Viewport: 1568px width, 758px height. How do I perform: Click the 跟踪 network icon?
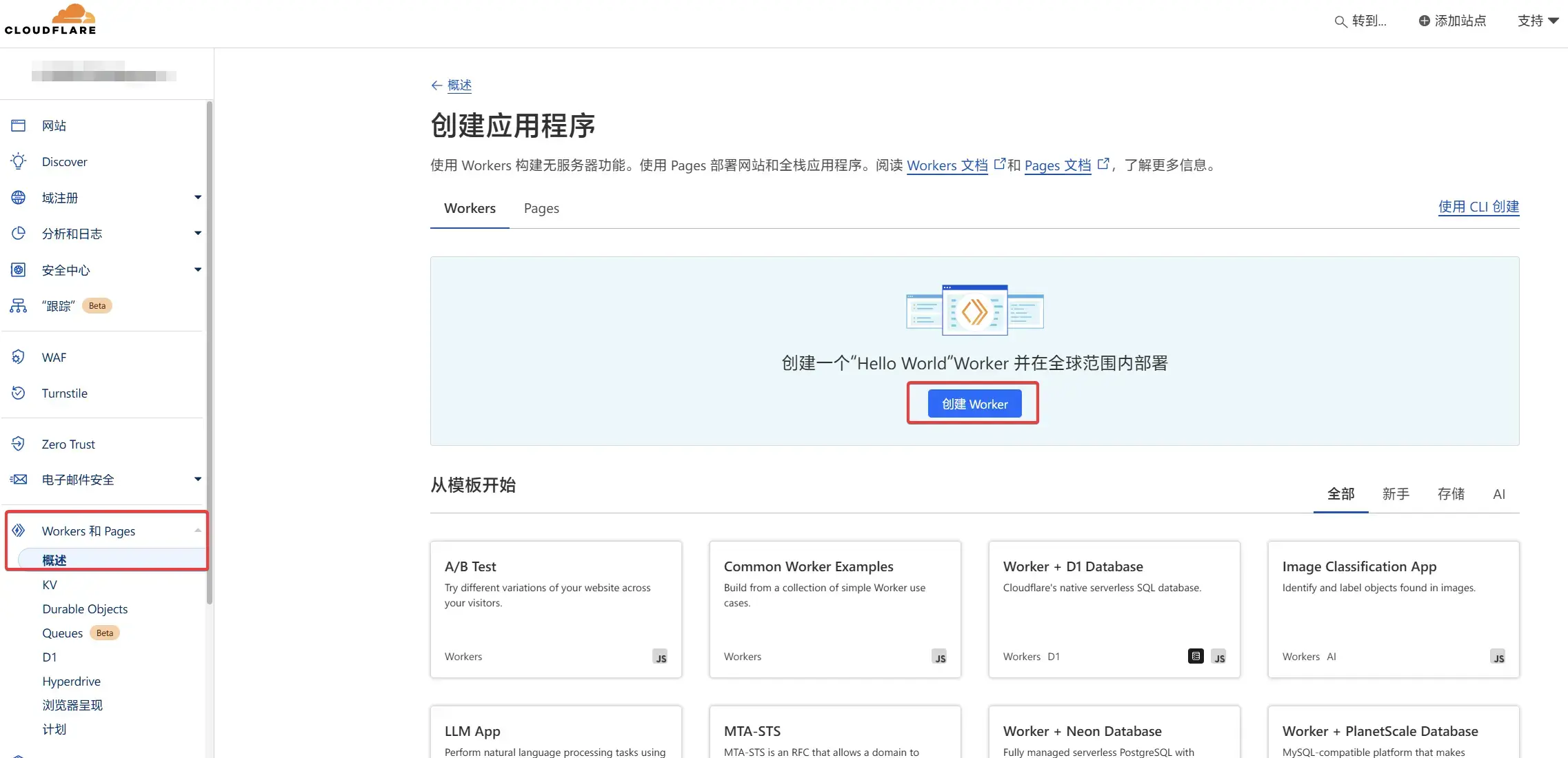[19, 305]
